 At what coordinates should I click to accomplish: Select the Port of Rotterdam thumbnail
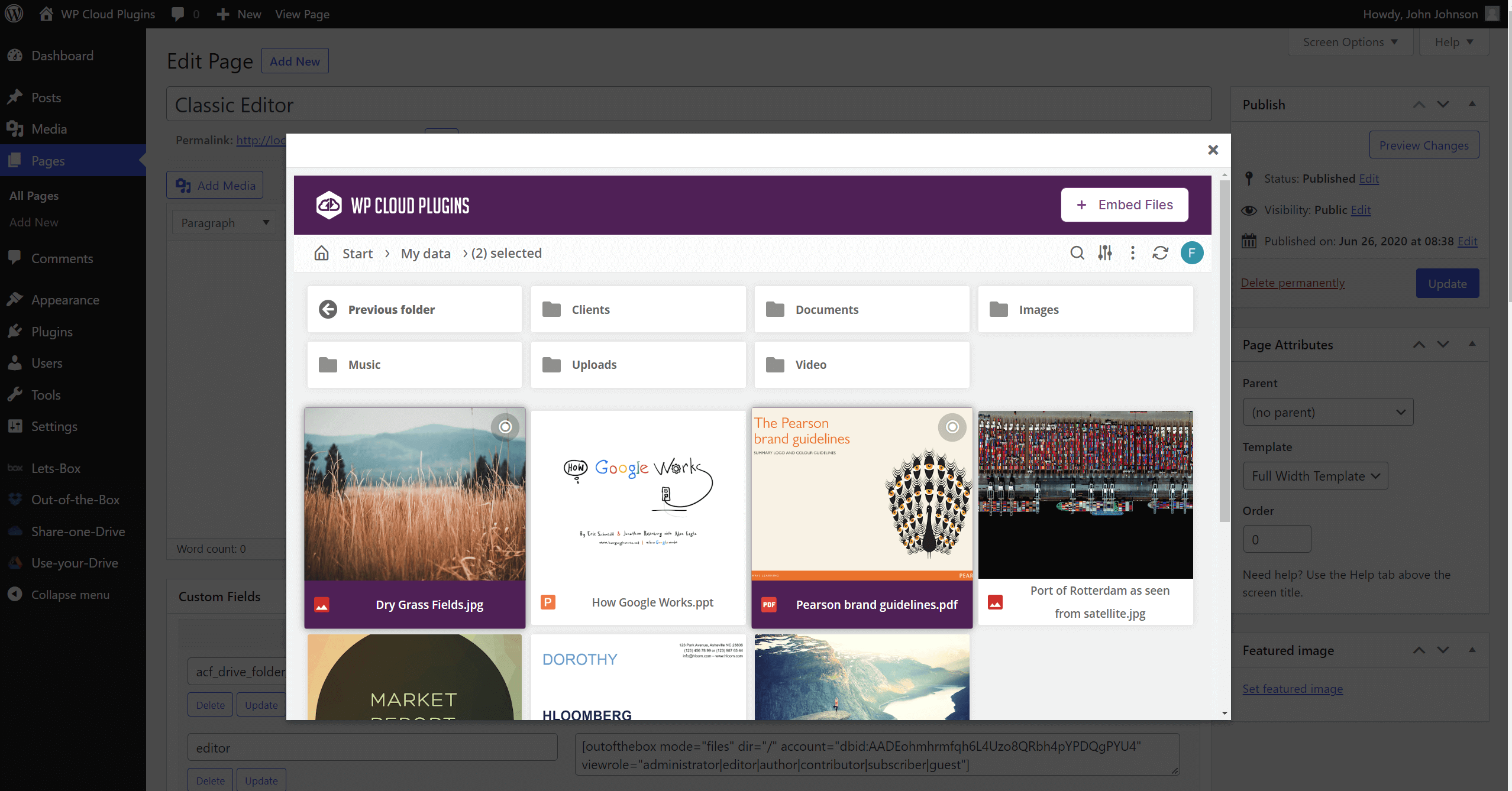click(1085, 494)
